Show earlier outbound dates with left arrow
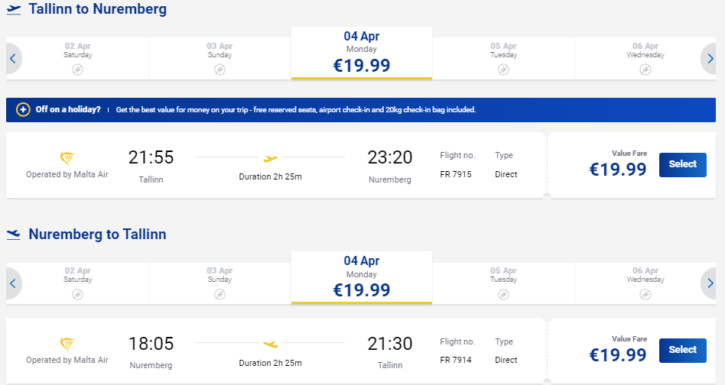 13,59
